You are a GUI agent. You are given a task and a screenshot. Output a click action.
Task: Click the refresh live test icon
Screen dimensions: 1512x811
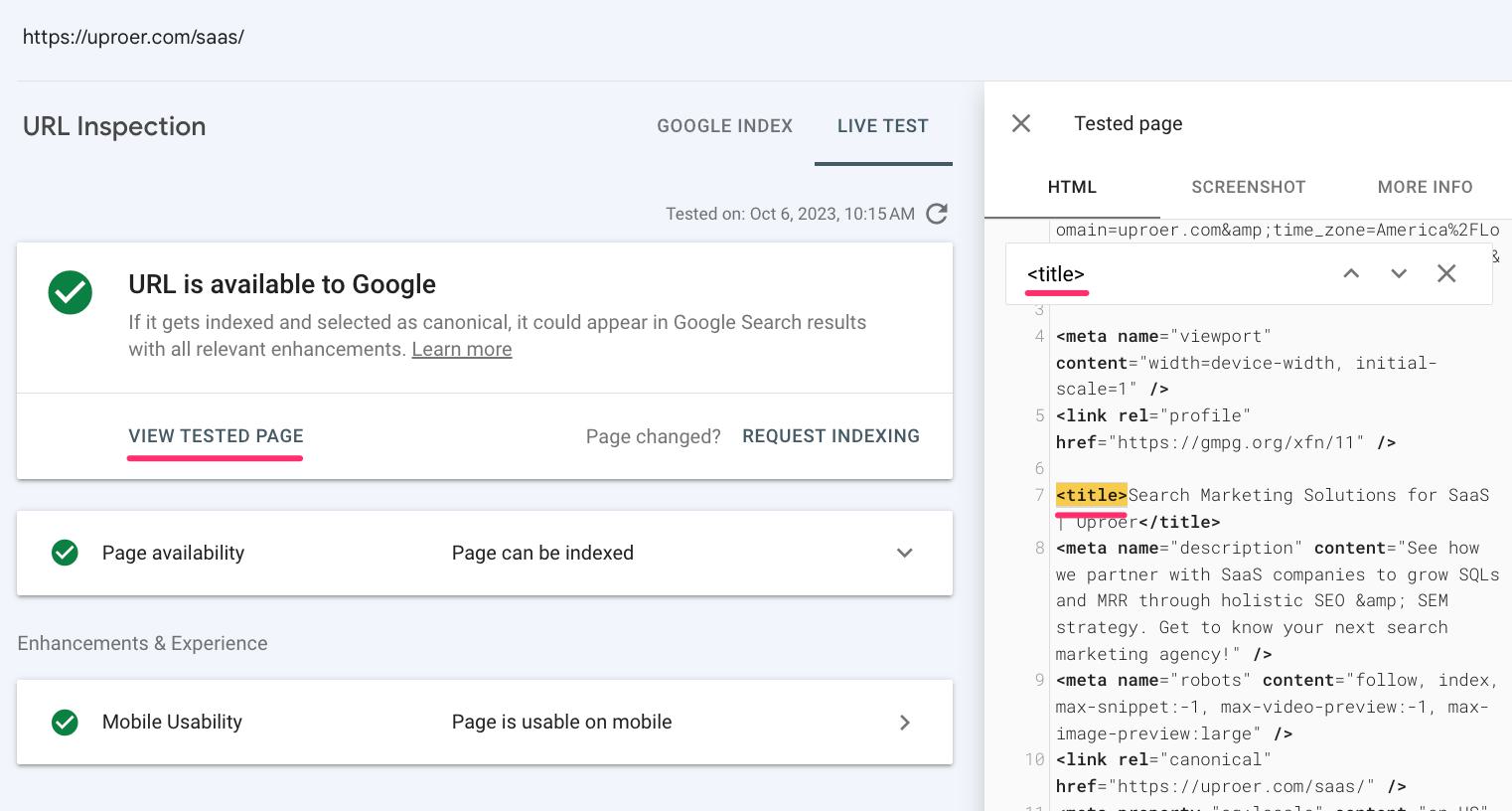936,214
